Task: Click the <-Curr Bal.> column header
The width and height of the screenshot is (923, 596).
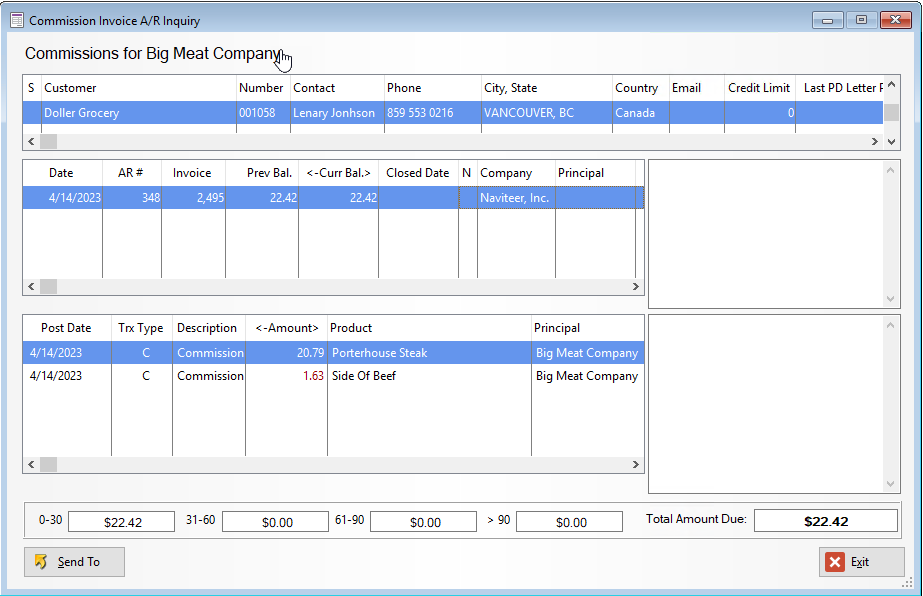Action: (x=338, y=173)
